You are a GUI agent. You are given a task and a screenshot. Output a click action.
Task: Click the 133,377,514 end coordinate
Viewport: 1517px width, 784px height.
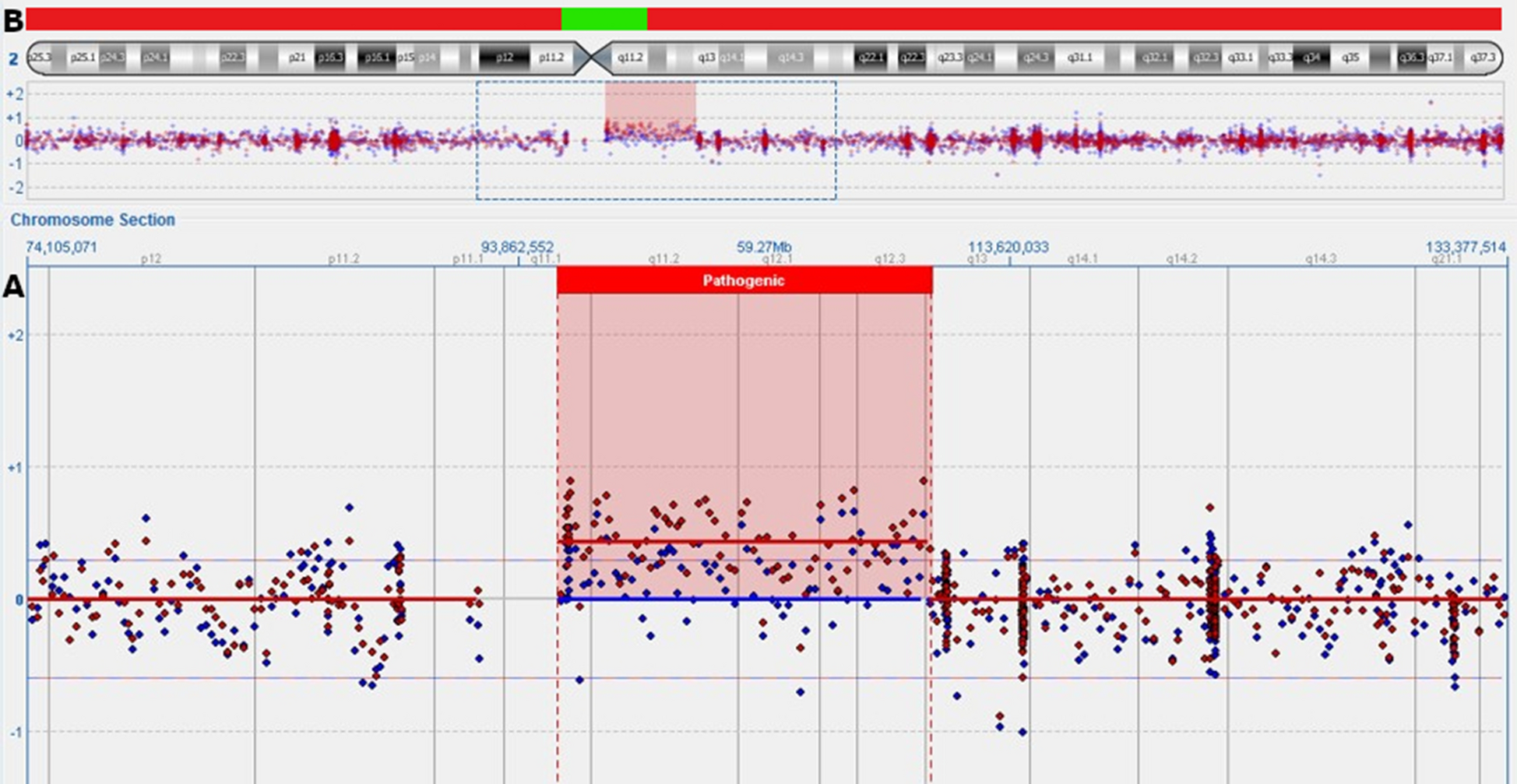1466,247
